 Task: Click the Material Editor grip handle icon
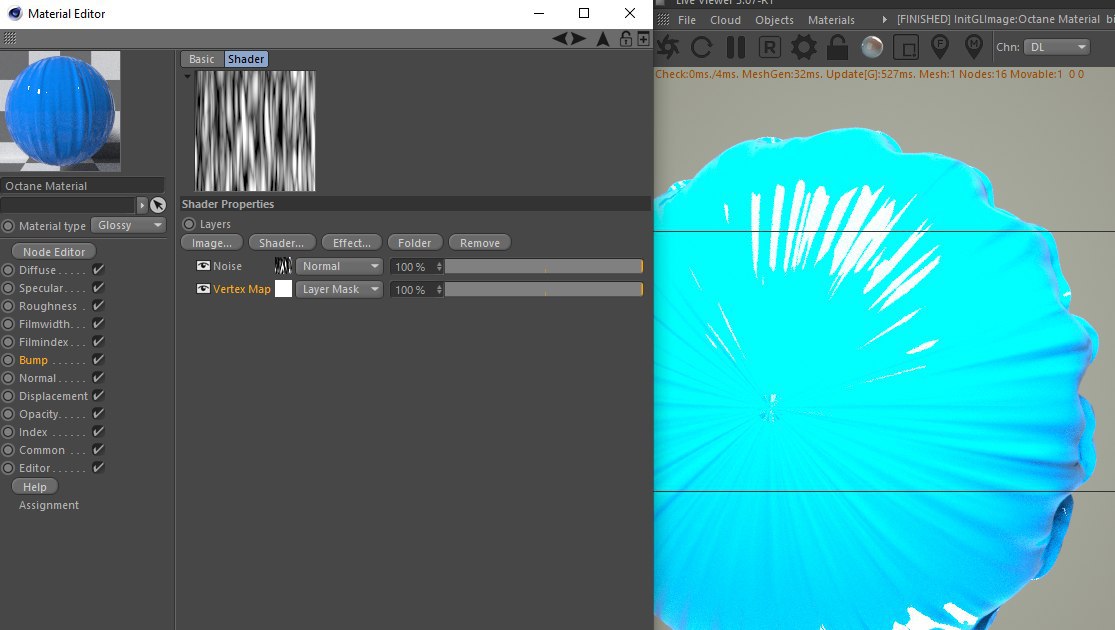(9, 39)
